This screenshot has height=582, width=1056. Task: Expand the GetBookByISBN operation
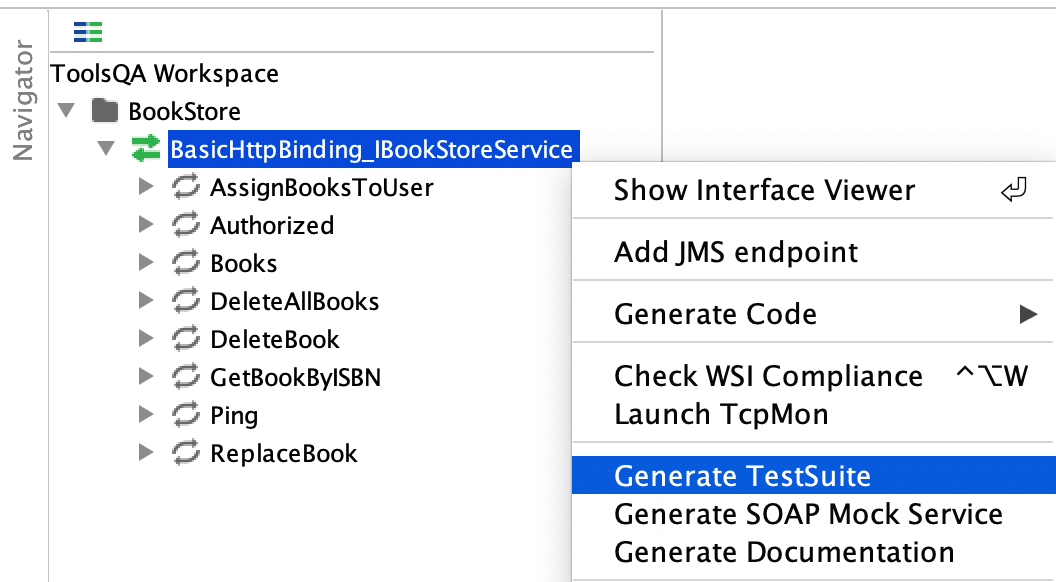tap(145, 377)
